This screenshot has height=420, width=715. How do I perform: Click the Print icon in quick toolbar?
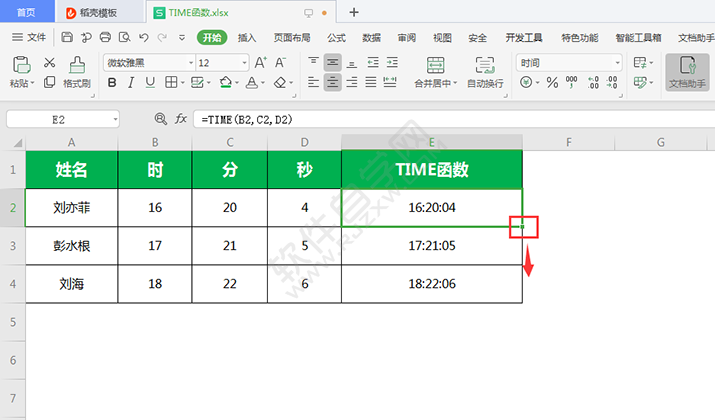coord(105,37)
